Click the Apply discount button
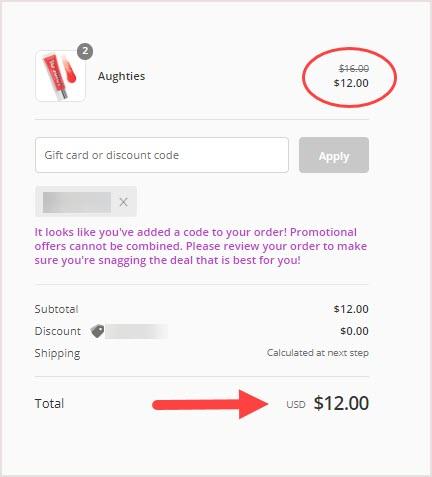Screen dimensions: 432x477 [334, 155]
